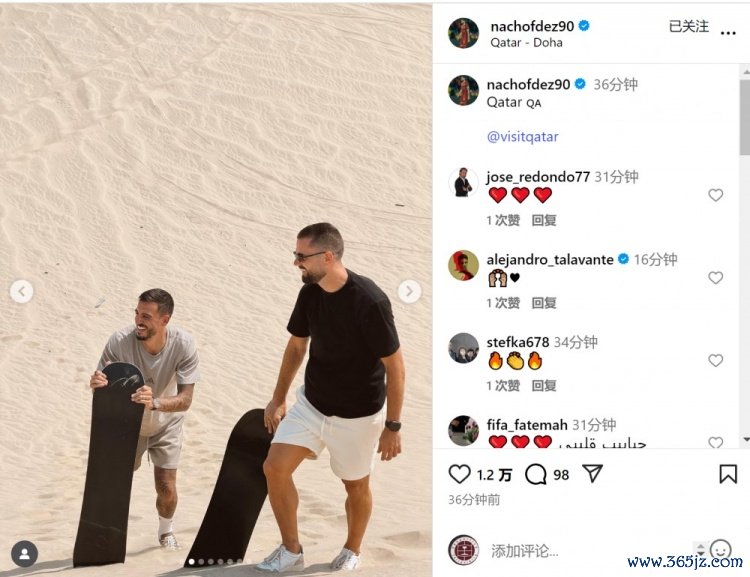
Task: Go to the previous photo arrow
Action: pos(22,291)
